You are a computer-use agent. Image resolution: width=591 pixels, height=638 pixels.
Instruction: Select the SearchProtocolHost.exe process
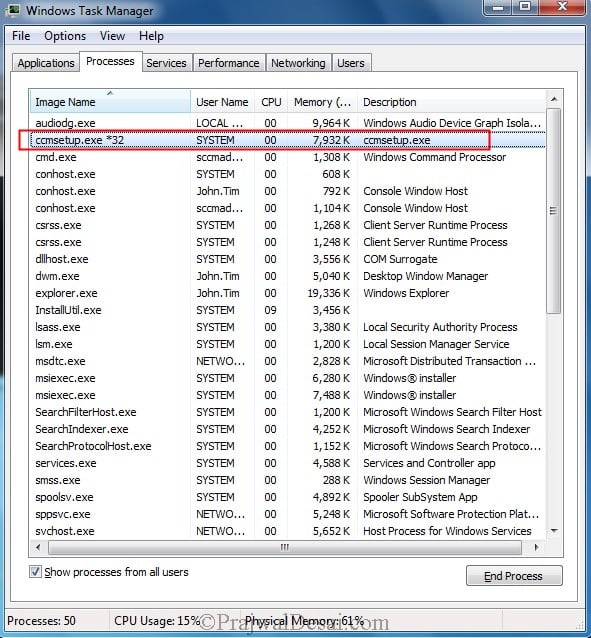(x=288, y=446)
